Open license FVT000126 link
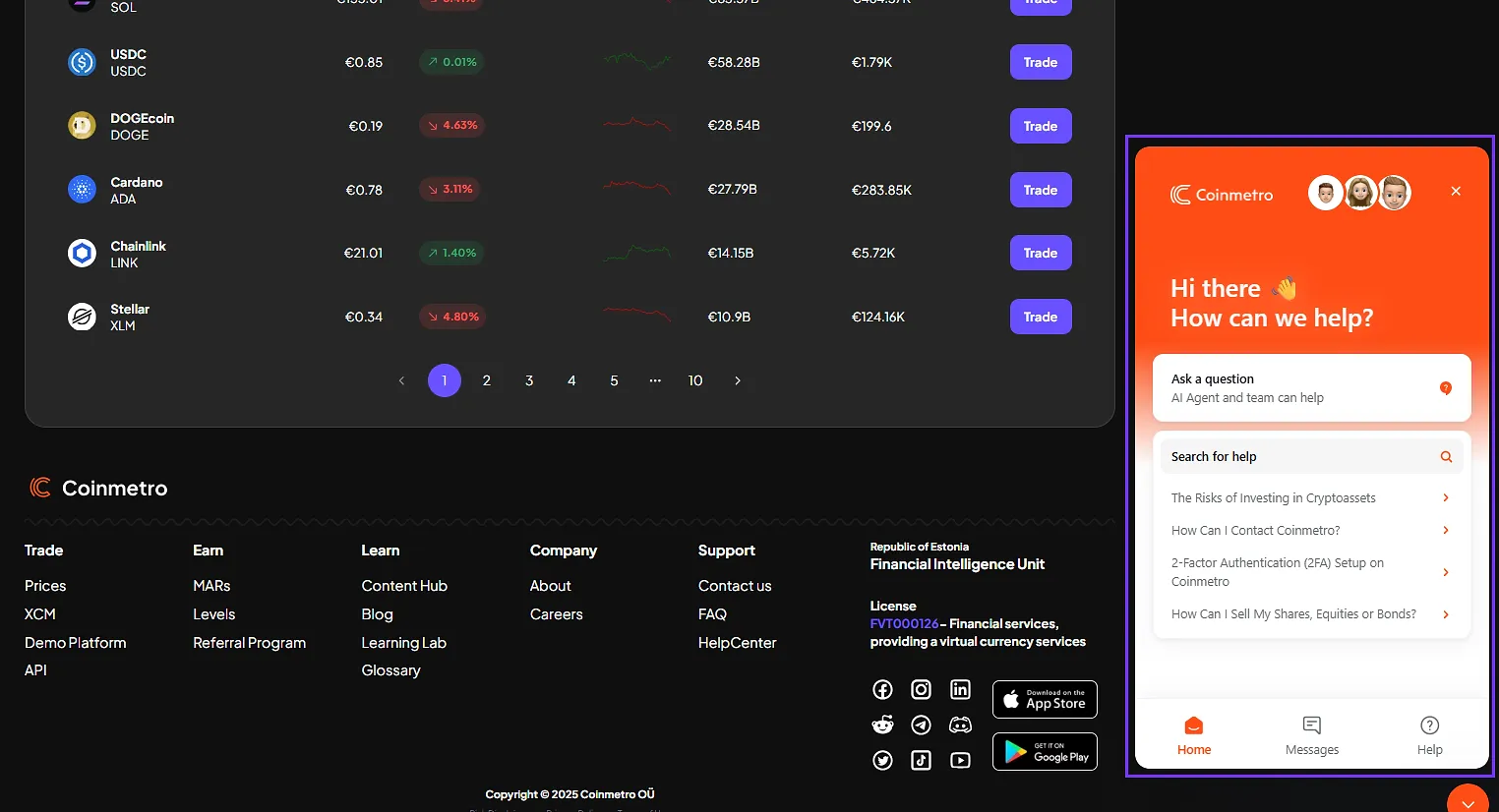Viewport: 1499px width, 812px height. click(x=904, y=624)
